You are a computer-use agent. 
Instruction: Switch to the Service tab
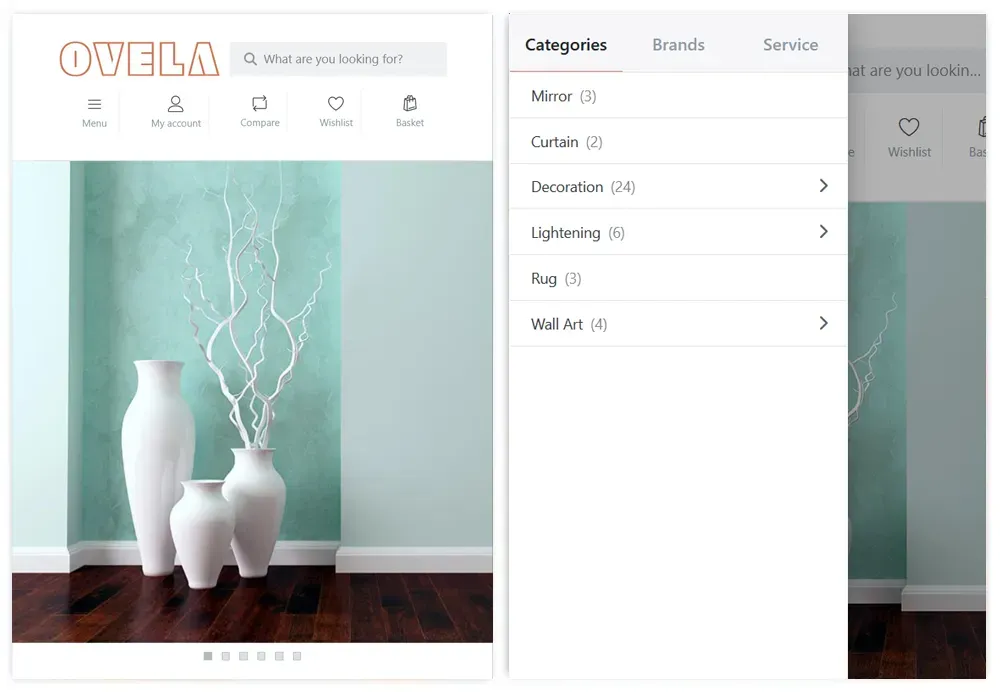click(790, 45)
